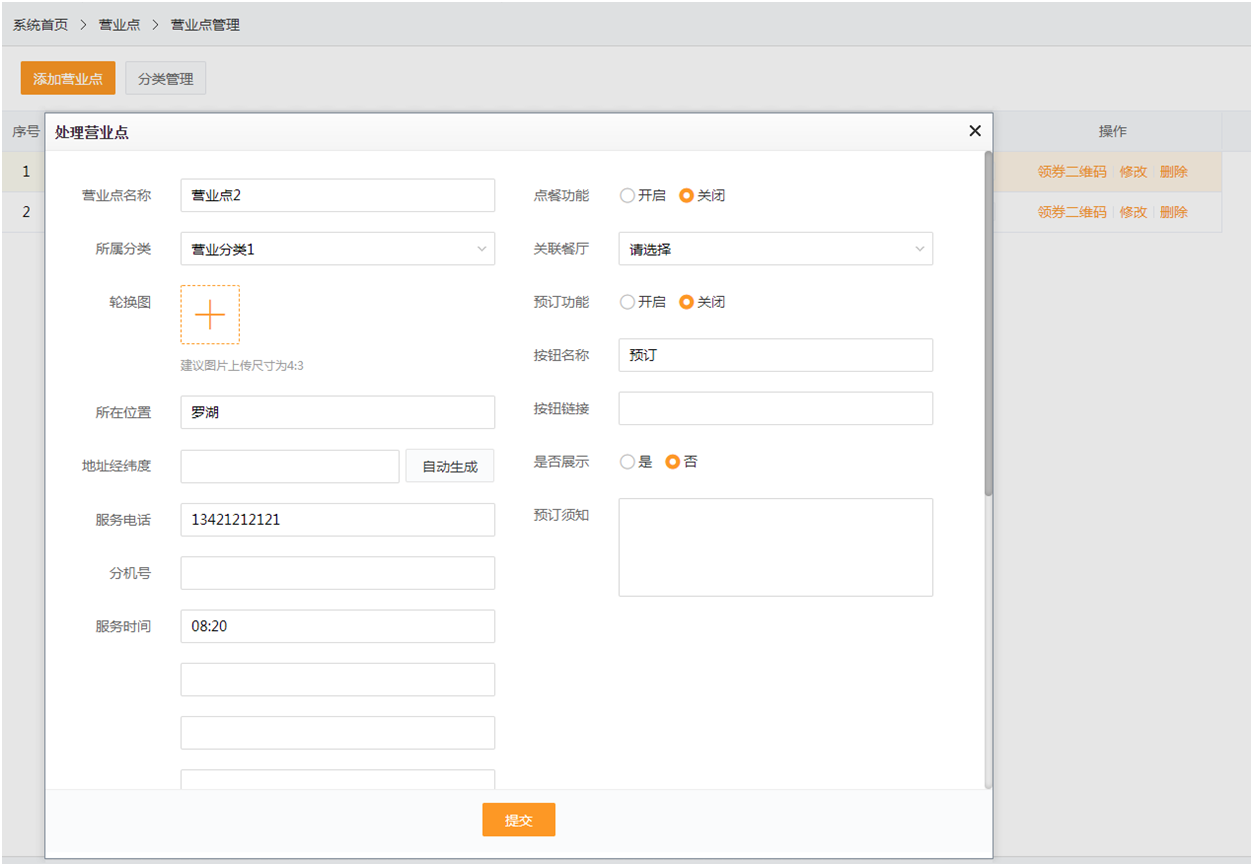The width and height of the screenshot is (1253, 866).
Task: Open 营业点 breadcrumb item
Action: pos(119,25)
